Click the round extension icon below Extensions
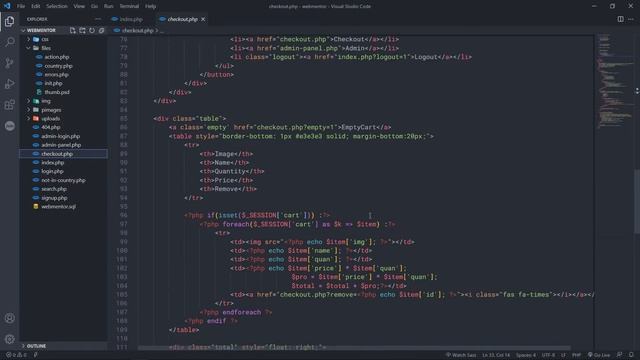Screen dimensions: 640x360 (10, 126)
